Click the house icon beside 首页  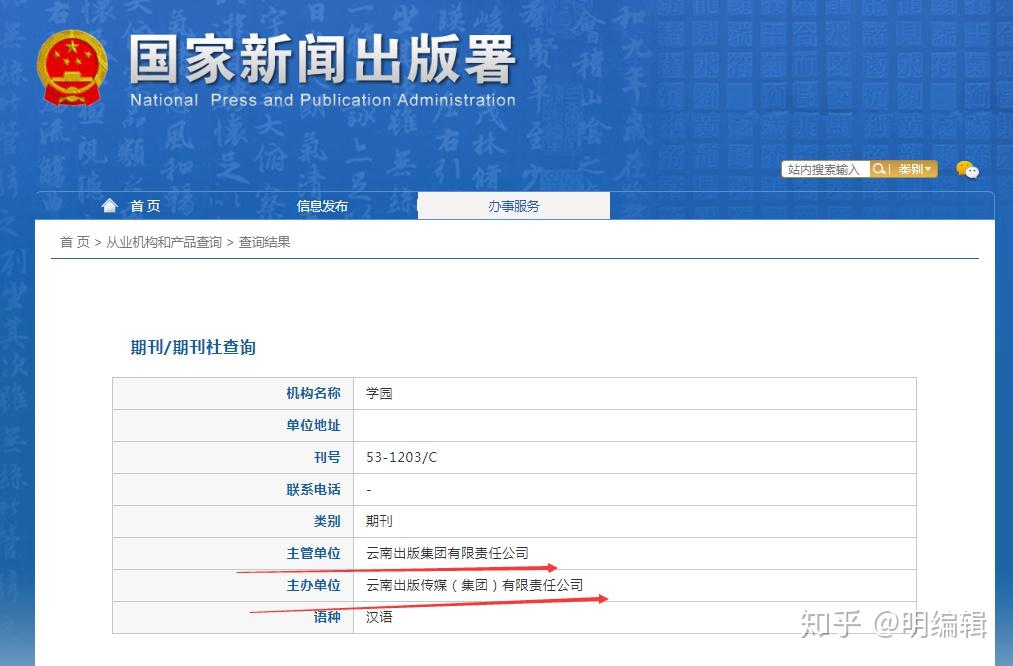110,205
